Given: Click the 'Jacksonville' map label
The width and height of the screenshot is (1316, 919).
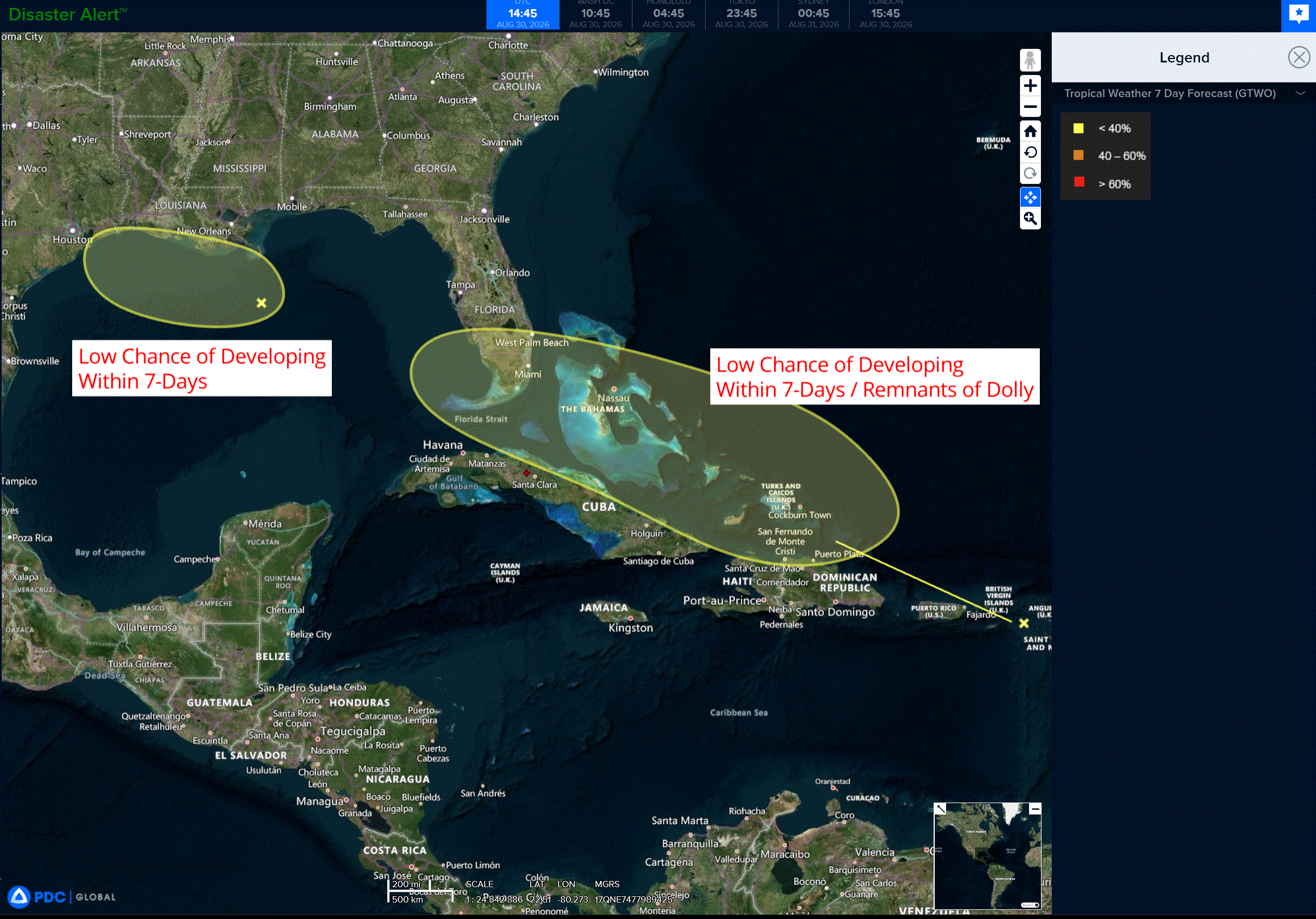Looking at the screenshot, I should coord(484,219).
